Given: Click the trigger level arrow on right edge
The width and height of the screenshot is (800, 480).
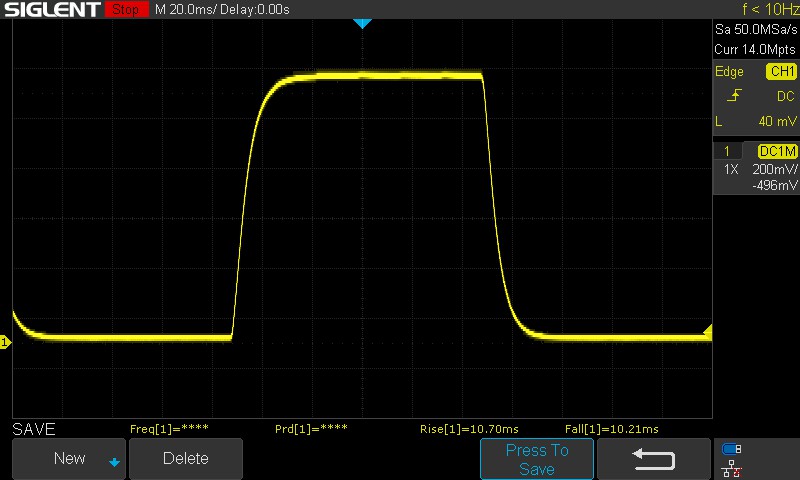Looking at the screenshot, I should pyautogui.click(x=708, y=332).
